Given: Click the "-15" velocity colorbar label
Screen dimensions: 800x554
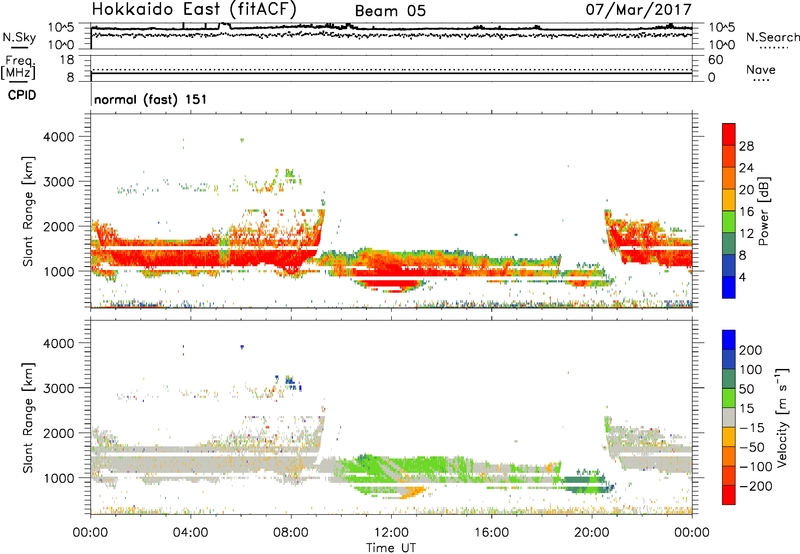Looking at the screenshot, I should (x=752, y=427).
